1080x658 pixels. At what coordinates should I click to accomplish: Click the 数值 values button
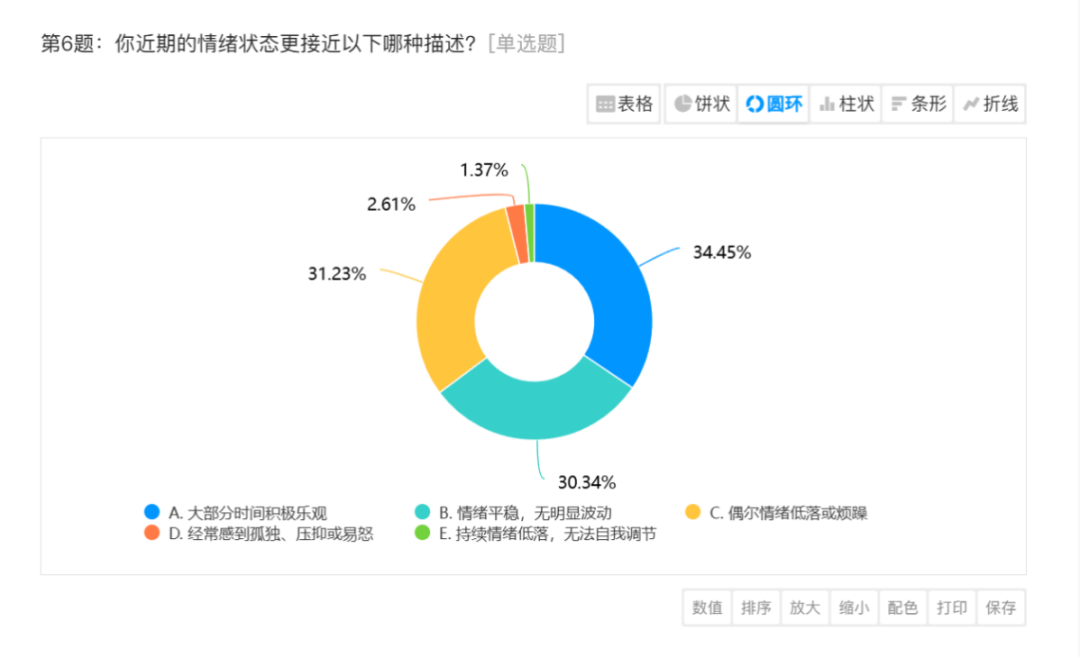pos(707,607)
